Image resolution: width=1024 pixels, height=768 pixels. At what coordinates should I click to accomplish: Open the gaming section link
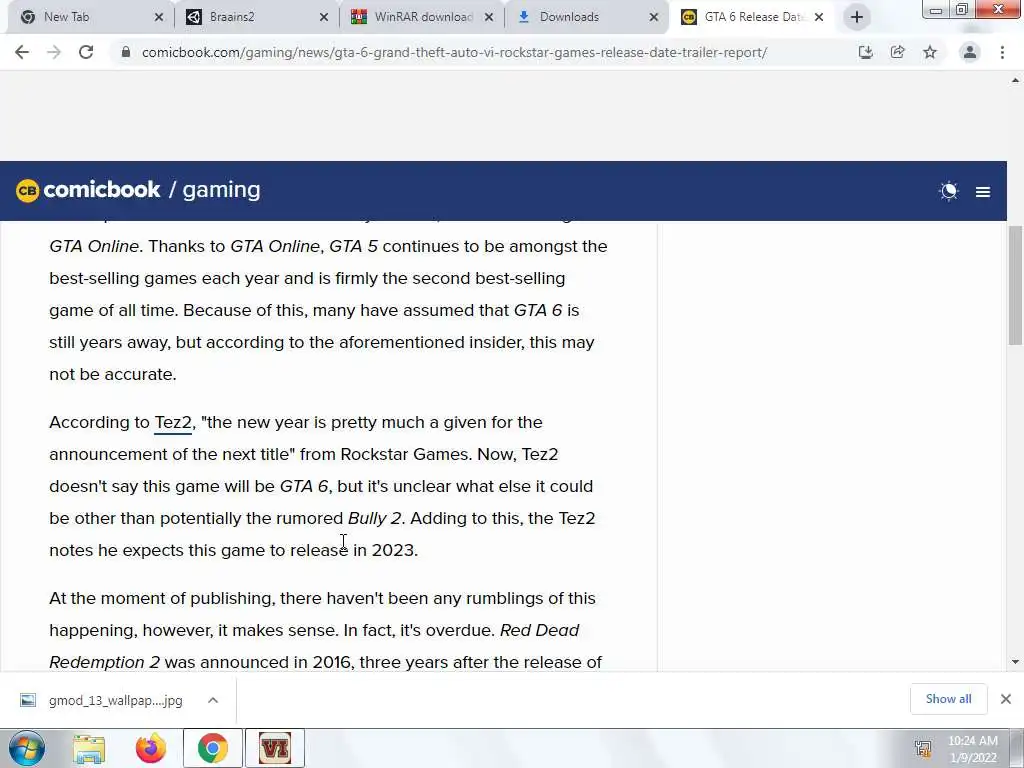[221, 190]
